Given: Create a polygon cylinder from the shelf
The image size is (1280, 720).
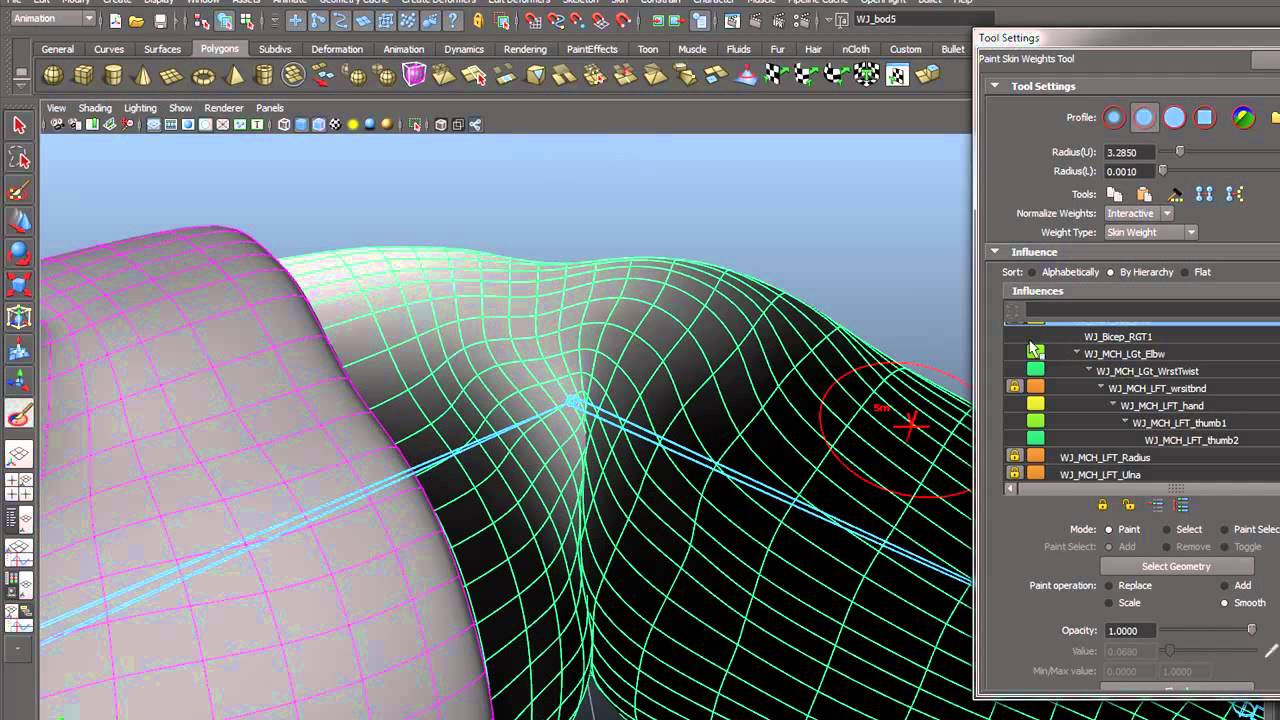Looking at the screenshot, I should (x=113, y=75).
